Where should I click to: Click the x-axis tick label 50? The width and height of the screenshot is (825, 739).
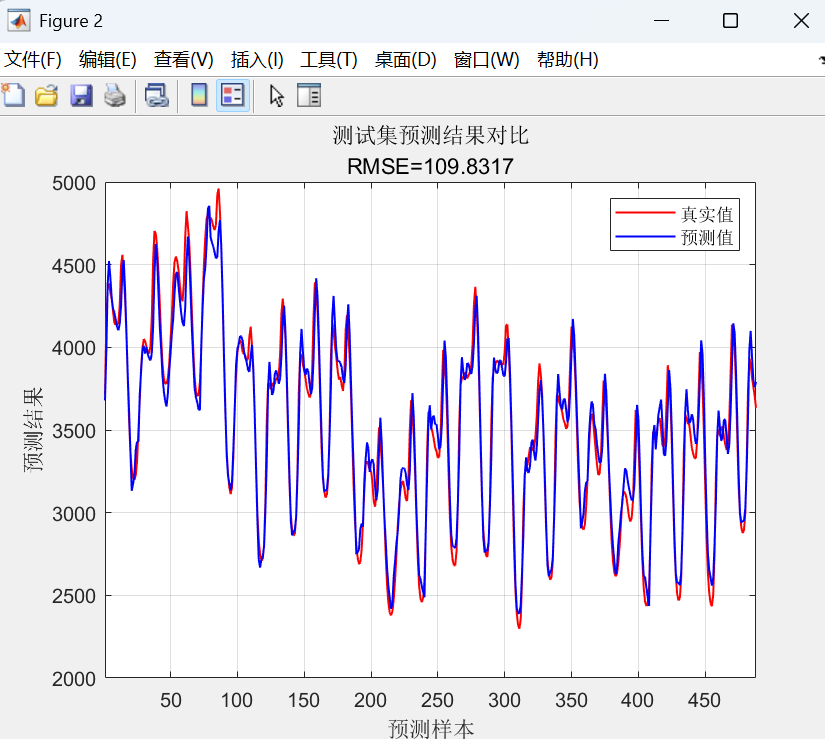[x=170, y=700]
